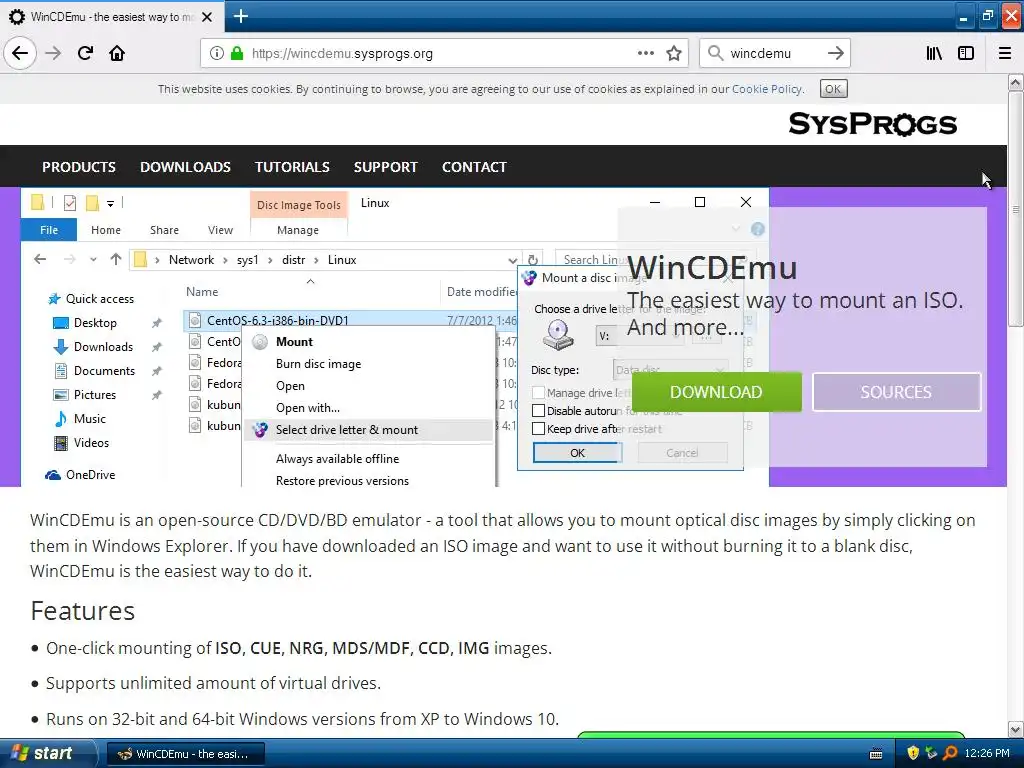This screenshot has height=768, width=1024.
Task: Click the keyboard tray icon
Action: 876,754
